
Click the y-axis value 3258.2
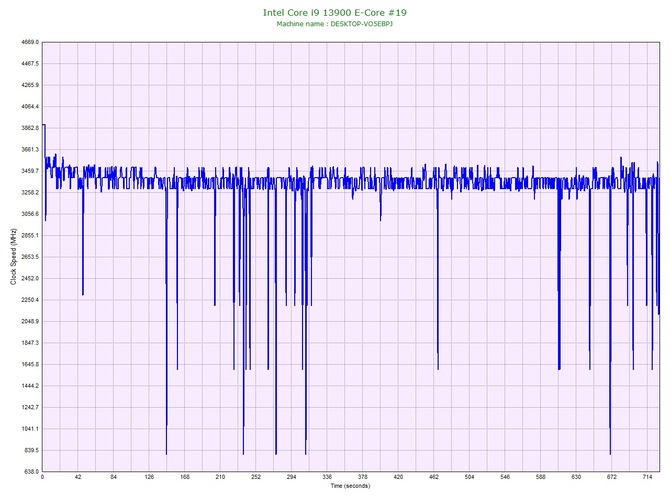30,192
